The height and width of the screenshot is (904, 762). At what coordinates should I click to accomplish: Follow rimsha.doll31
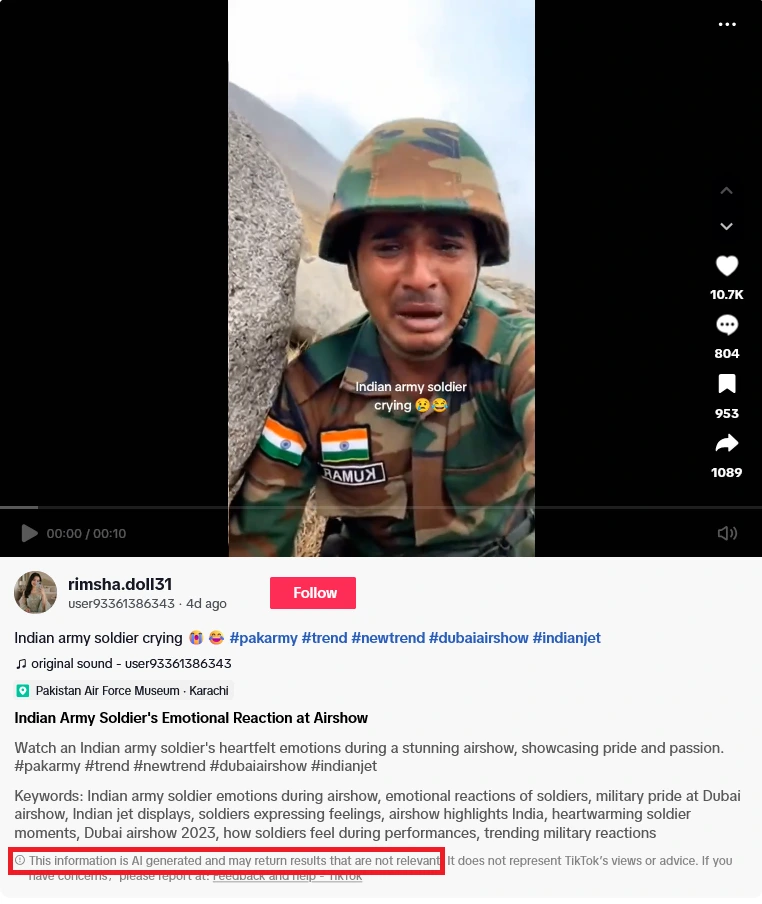pyautogui.click(x=313, y=593)
